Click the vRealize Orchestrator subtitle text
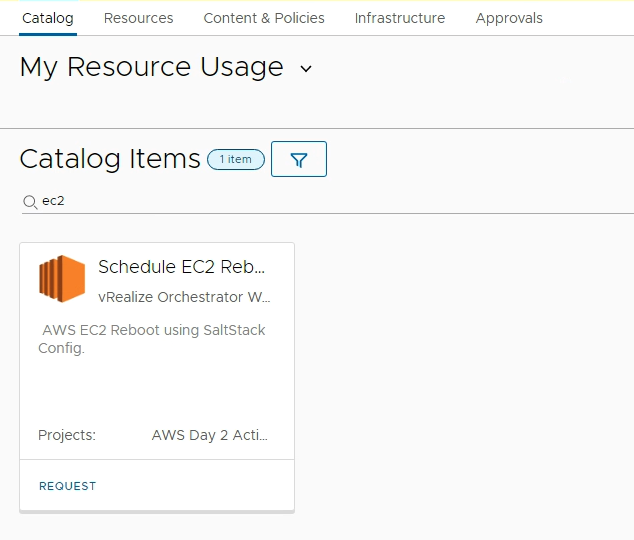The width and height of the screenshot is (634, 540). click(183, 297)
